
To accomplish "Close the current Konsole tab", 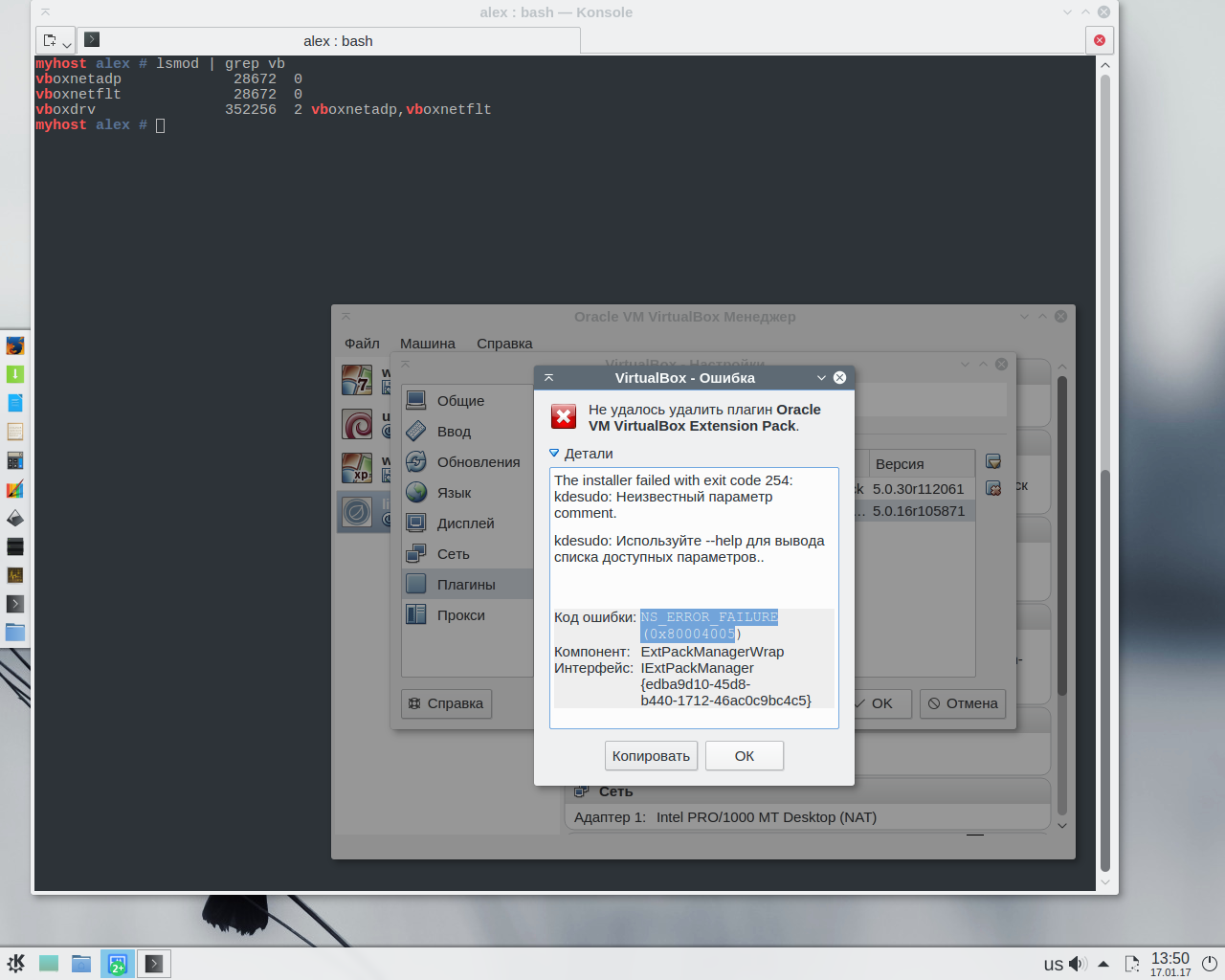I will (x=1100, y=40).
